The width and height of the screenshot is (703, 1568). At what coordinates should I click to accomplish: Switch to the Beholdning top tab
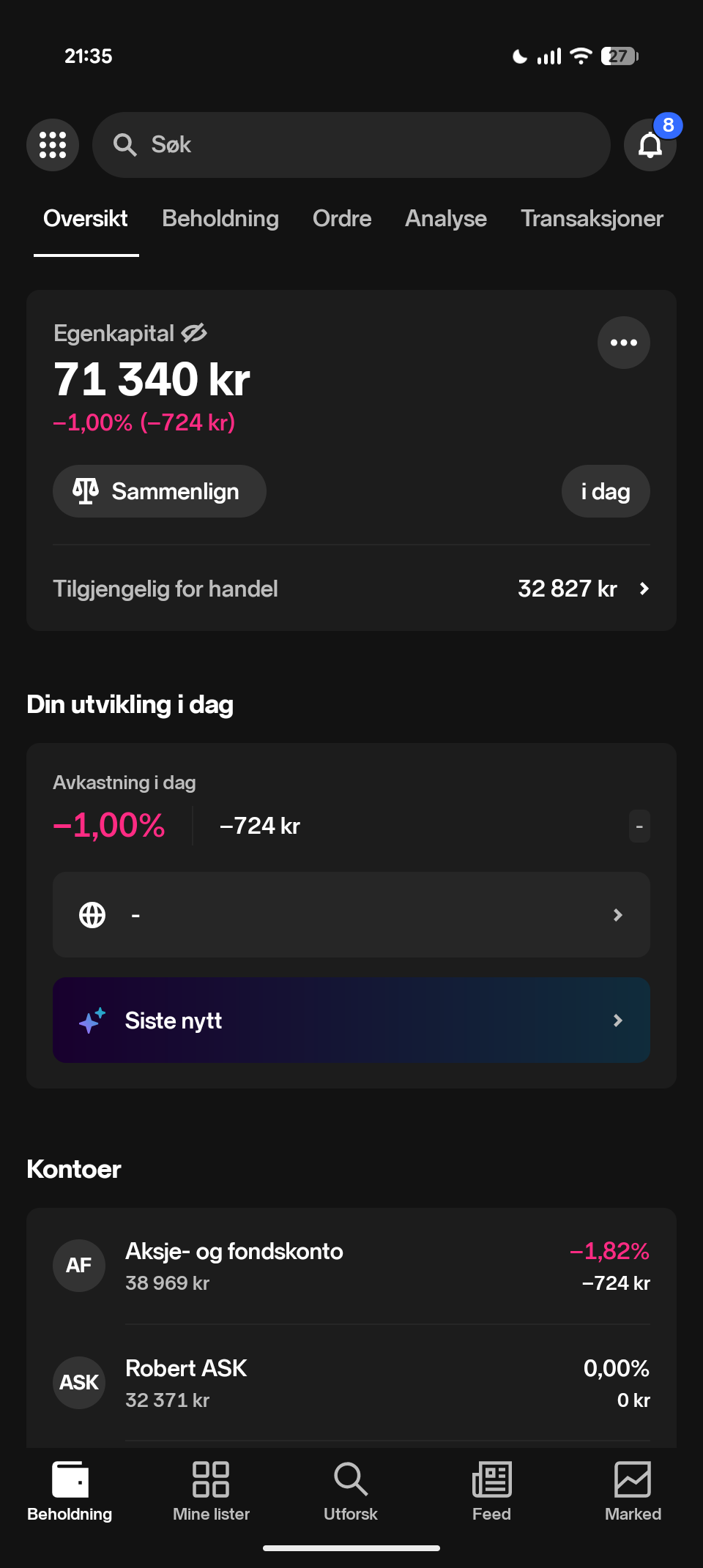pyautogui.click(x=220, y=218)
